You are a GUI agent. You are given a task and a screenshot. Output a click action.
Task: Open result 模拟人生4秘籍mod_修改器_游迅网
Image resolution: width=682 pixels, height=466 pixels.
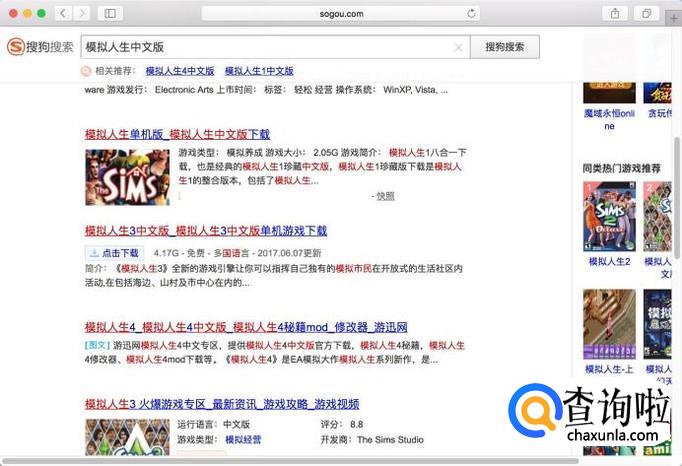click(246, 327)
